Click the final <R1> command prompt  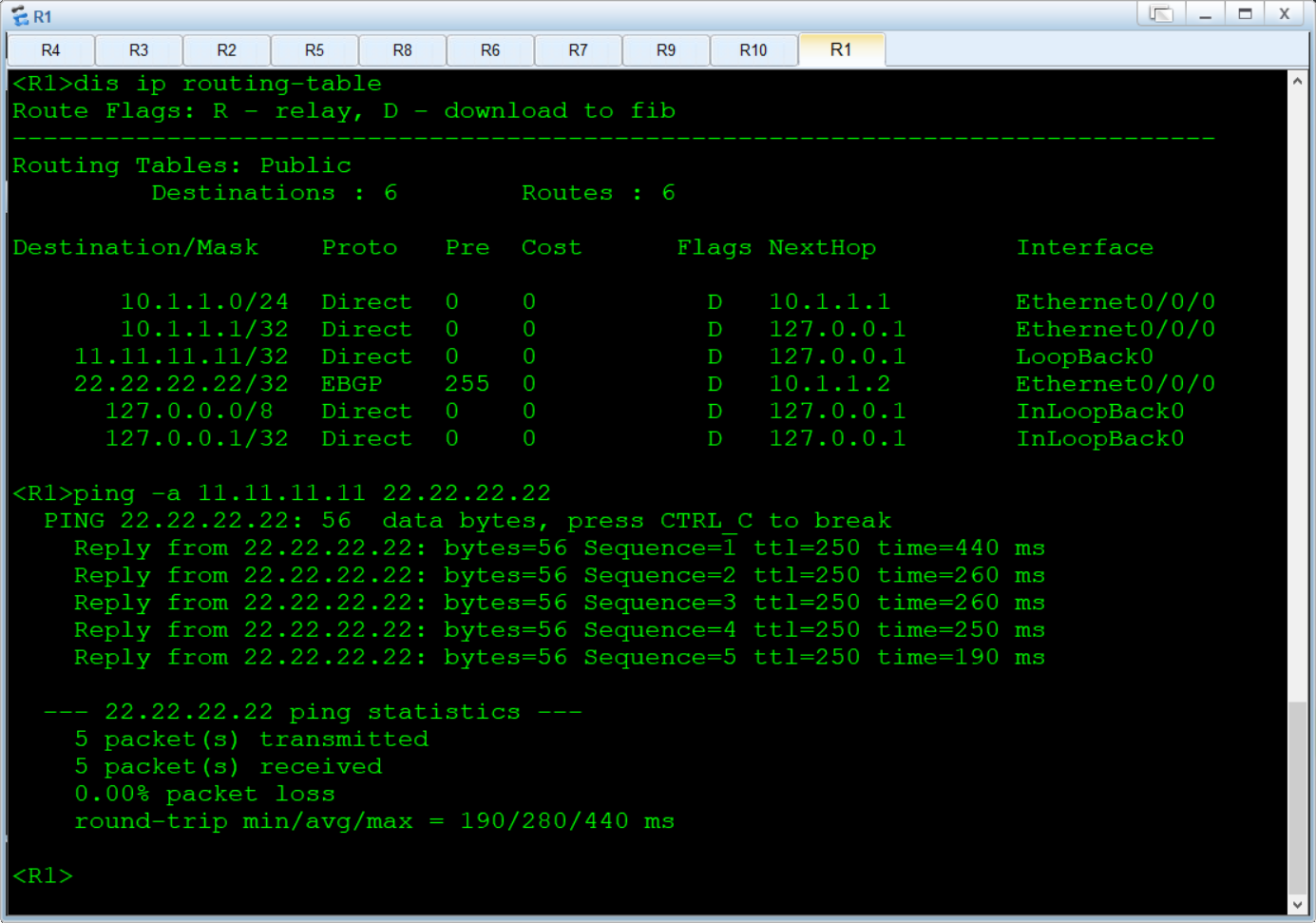pos(43,876)
